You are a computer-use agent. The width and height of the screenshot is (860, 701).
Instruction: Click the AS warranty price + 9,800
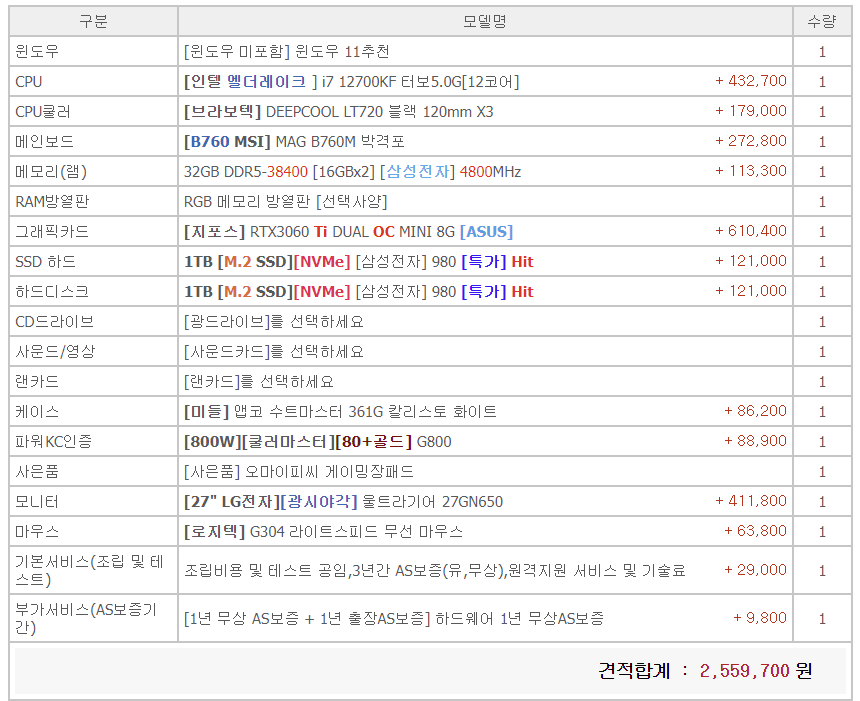760,618
